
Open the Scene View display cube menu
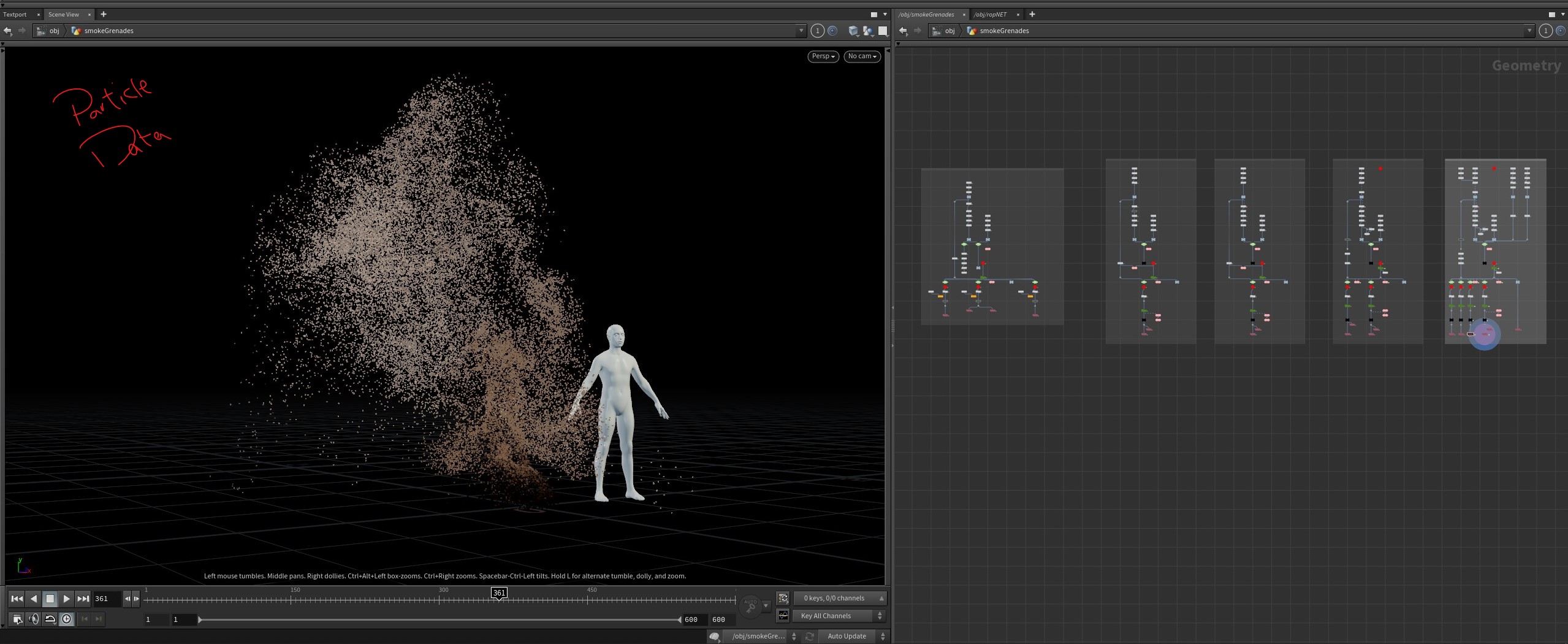853,31
